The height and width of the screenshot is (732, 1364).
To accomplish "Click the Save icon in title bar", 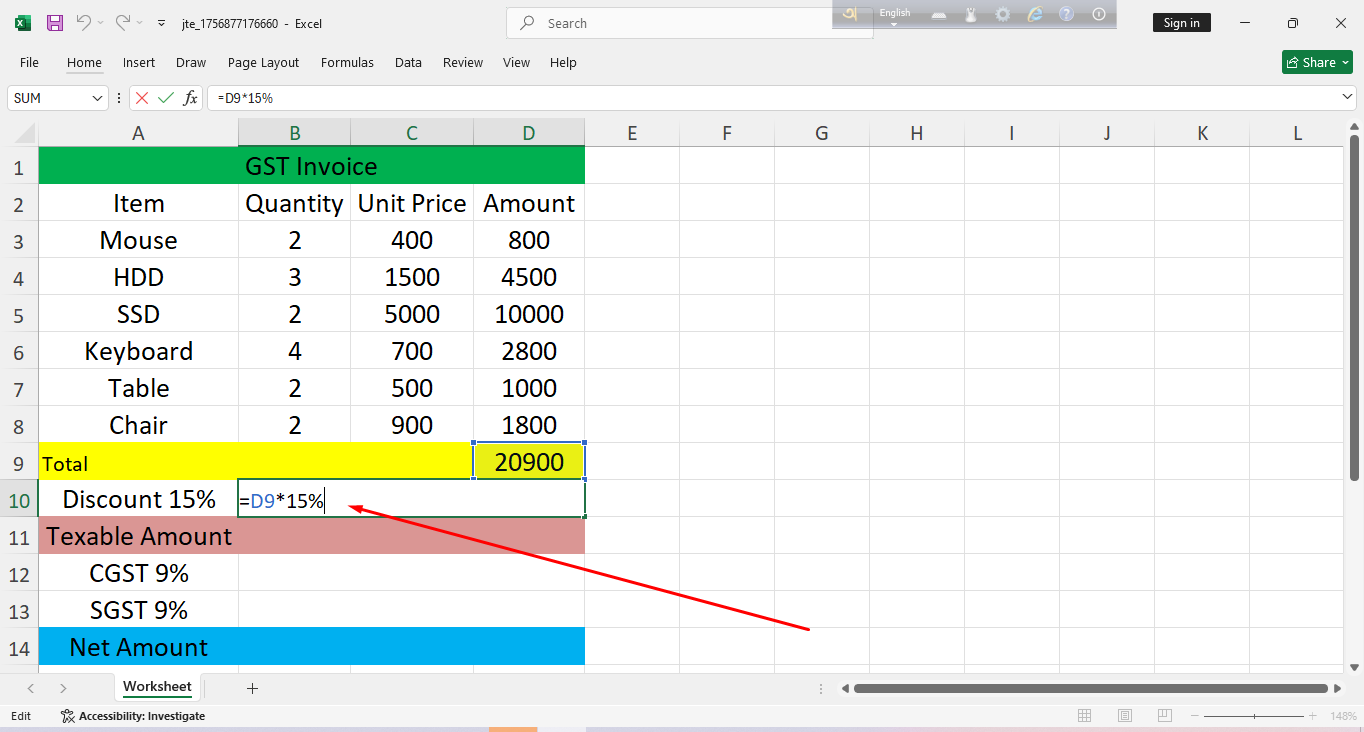I will point(55,23).
